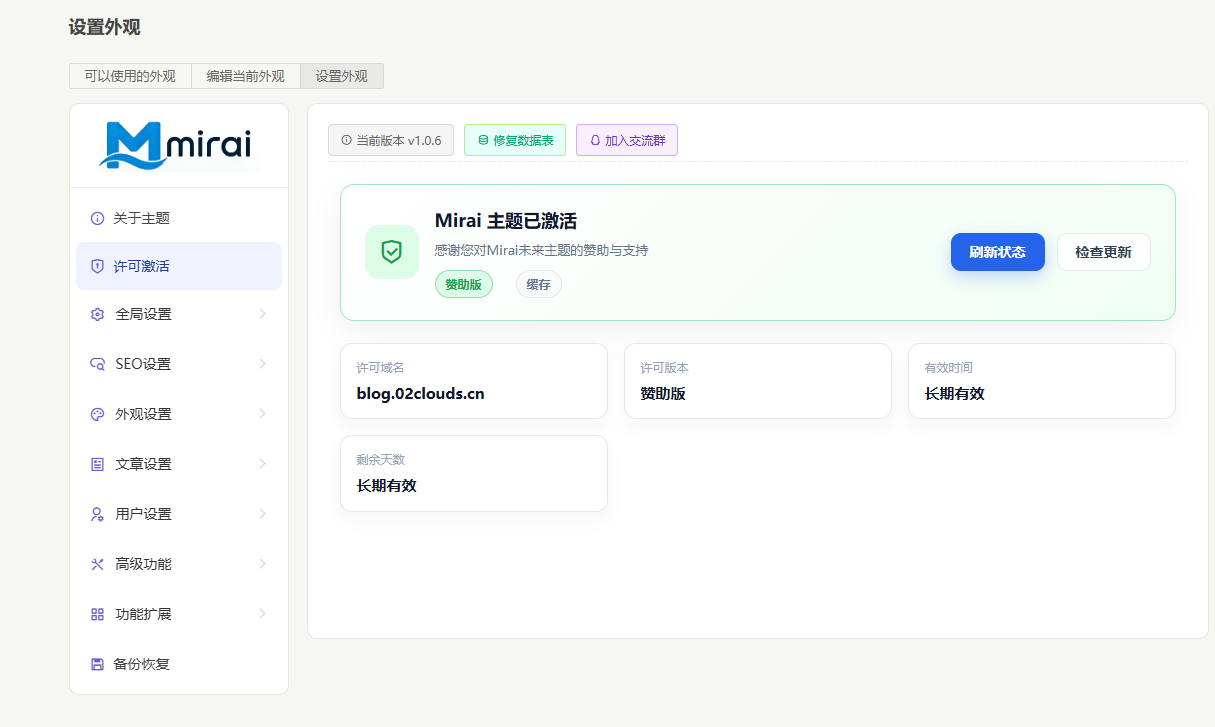
Task: Open the 许可激活 sidebar item
Action: (x=179, y=266)
